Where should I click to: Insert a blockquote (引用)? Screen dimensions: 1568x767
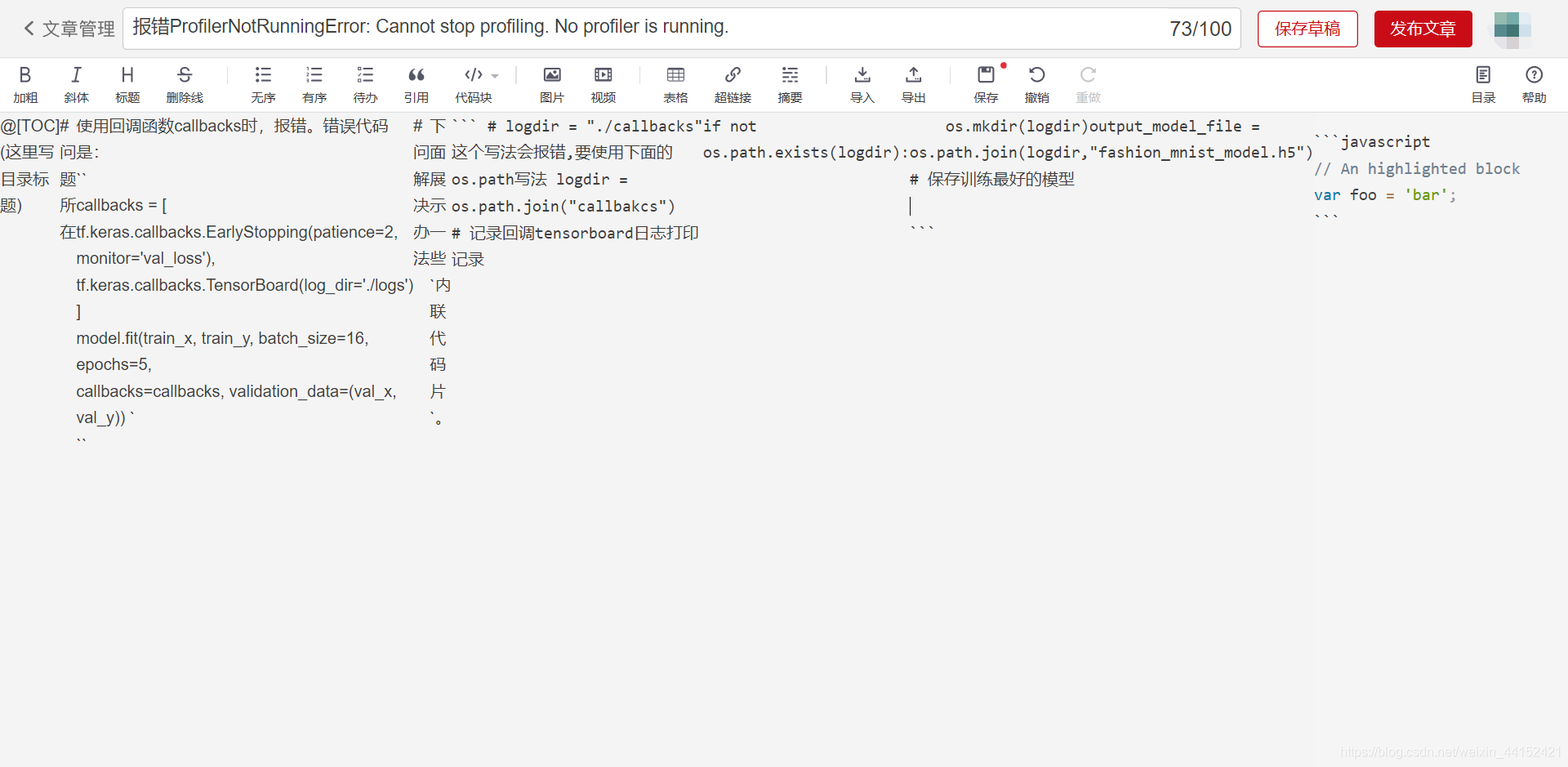click(416, 85)
